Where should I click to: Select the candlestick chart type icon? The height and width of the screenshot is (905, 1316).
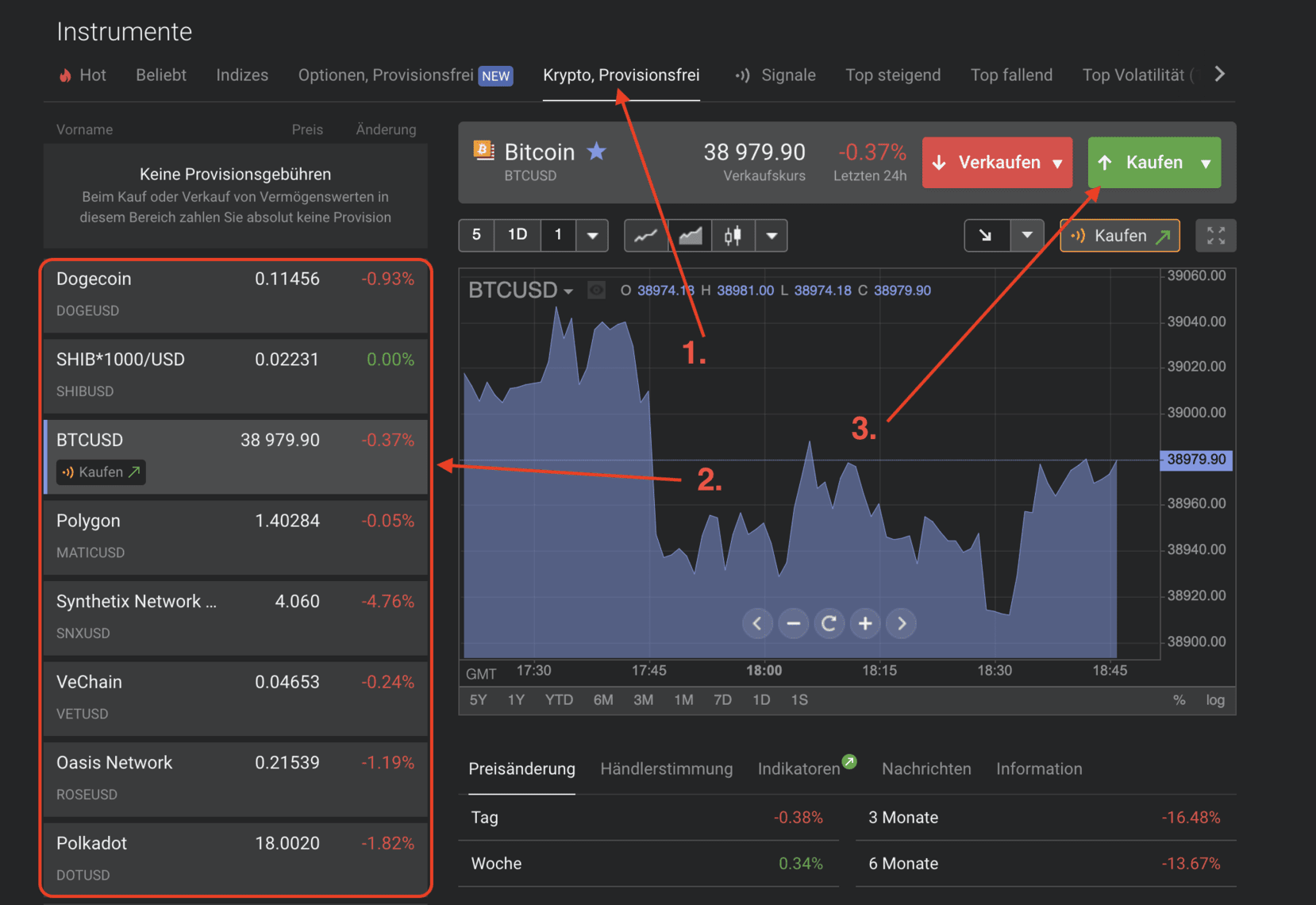click(x=733, y=236)
